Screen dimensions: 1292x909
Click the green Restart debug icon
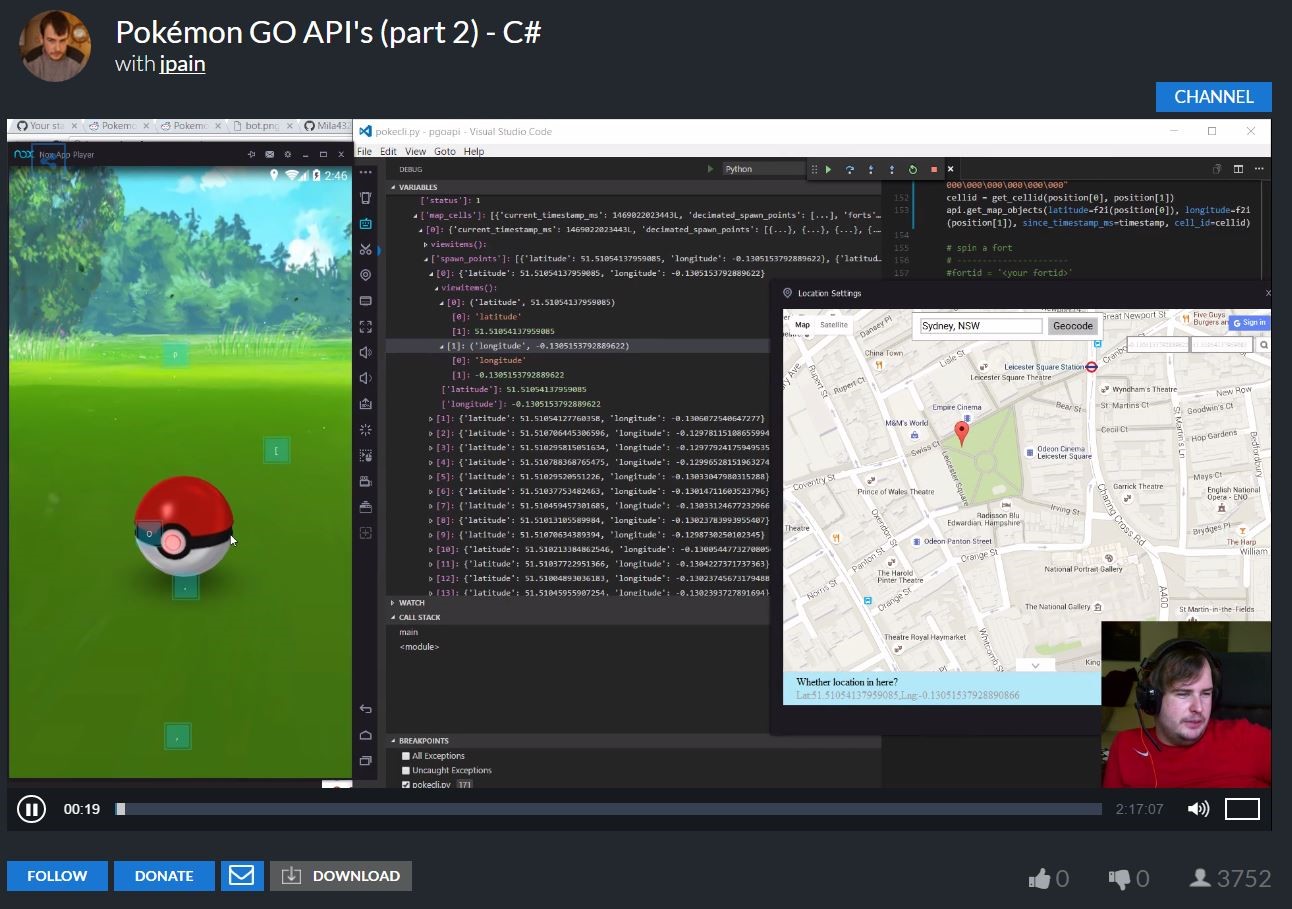(912, 169)
